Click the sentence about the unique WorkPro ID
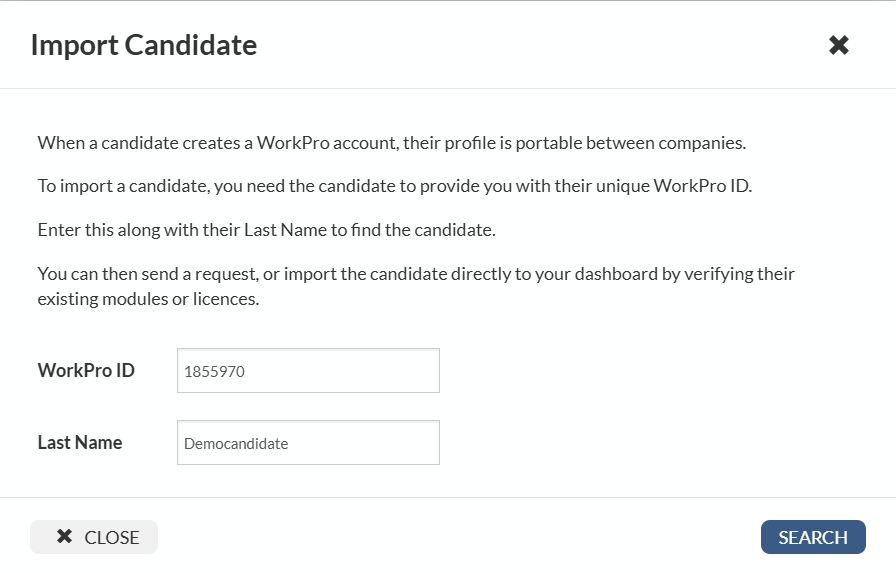The image size is (896, 573). (x=394, y=186)
